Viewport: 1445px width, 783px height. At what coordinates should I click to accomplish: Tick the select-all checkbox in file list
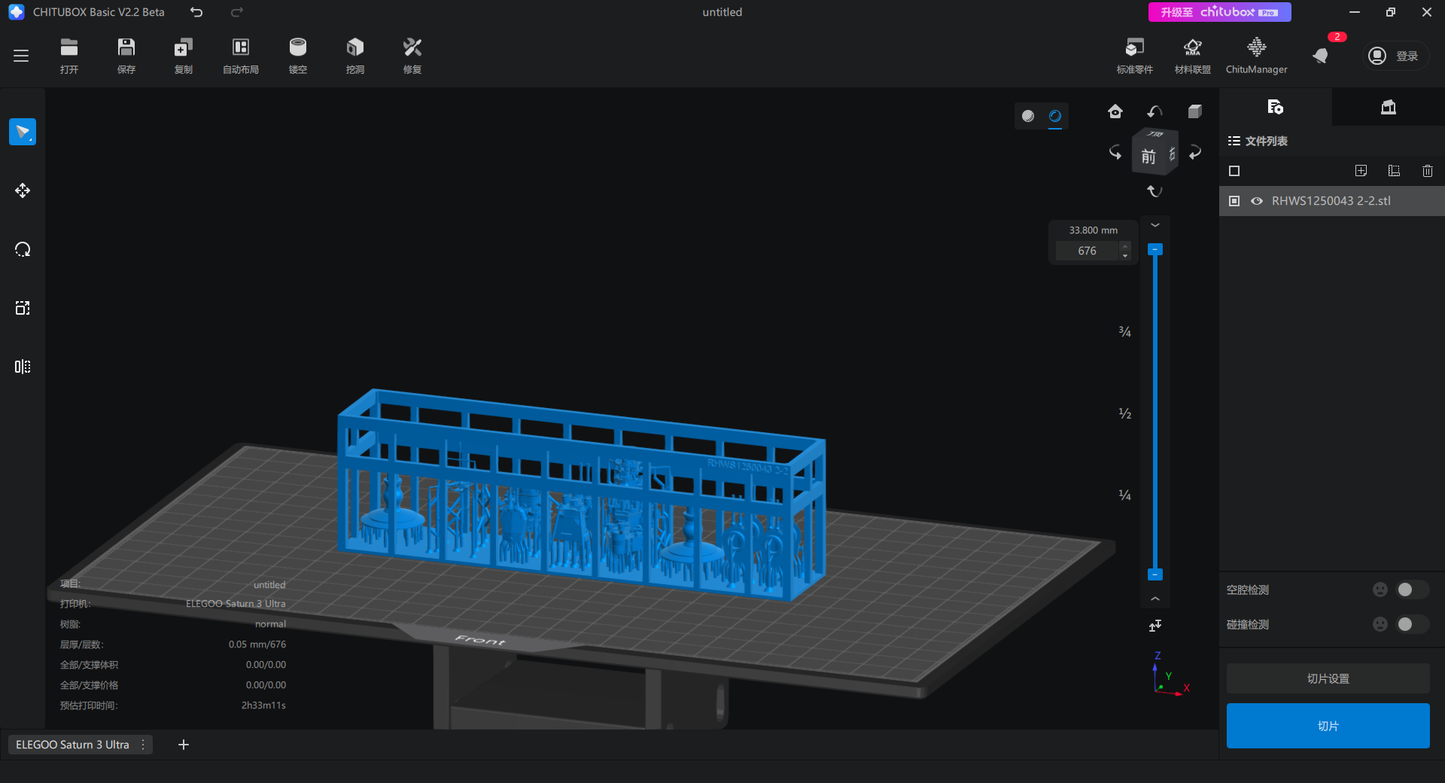[x=1234, y=171]
